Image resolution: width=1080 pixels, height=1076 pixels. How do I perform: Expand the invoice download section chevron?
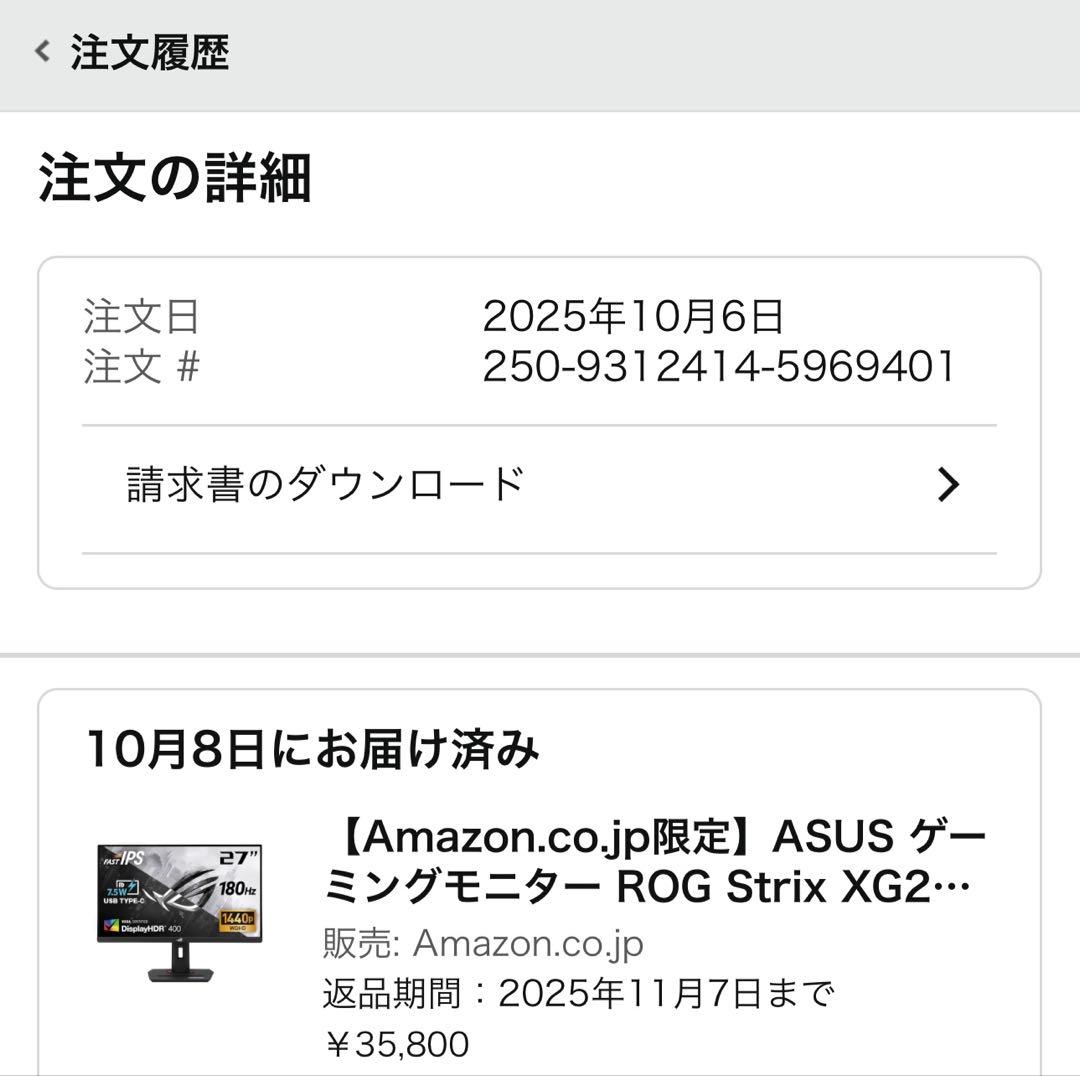[x=944, y=485]
